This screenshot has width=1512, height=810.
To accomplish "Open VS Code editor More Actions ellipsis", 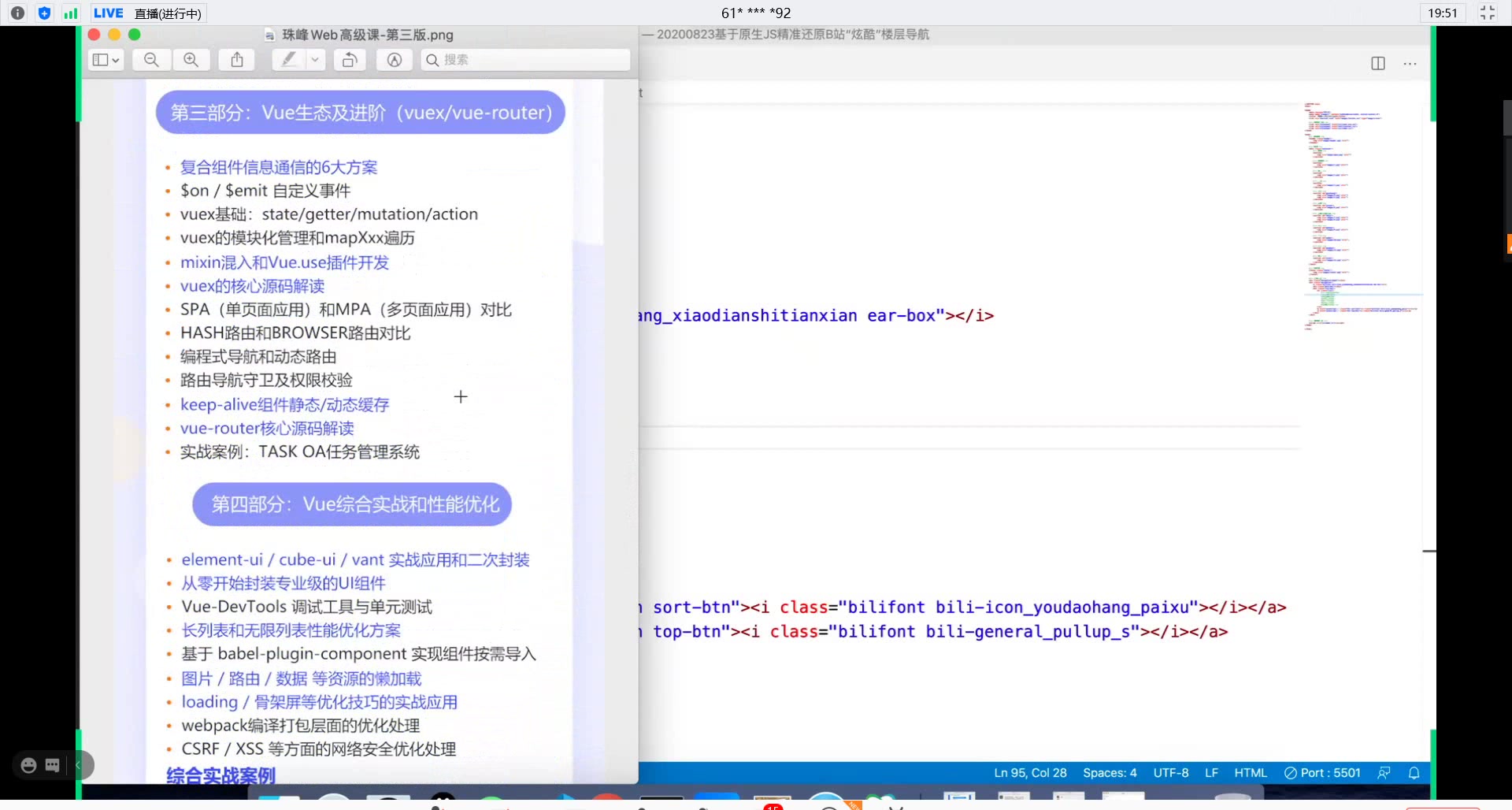I will coord(1410,64).
